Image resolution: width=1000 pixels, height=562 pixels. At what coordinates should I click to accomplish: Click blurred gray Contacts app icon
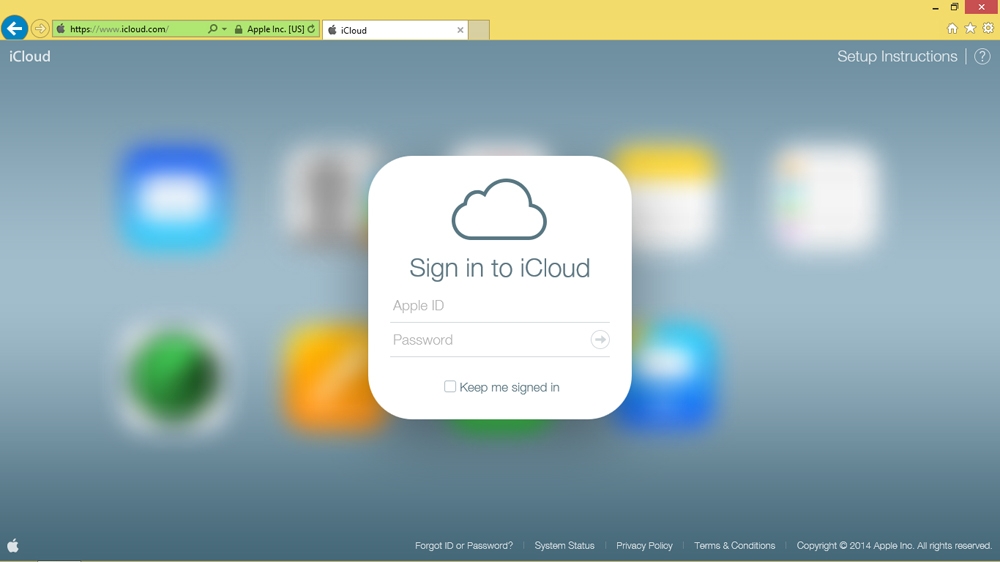pyautogui.click(x=325, y=198)
